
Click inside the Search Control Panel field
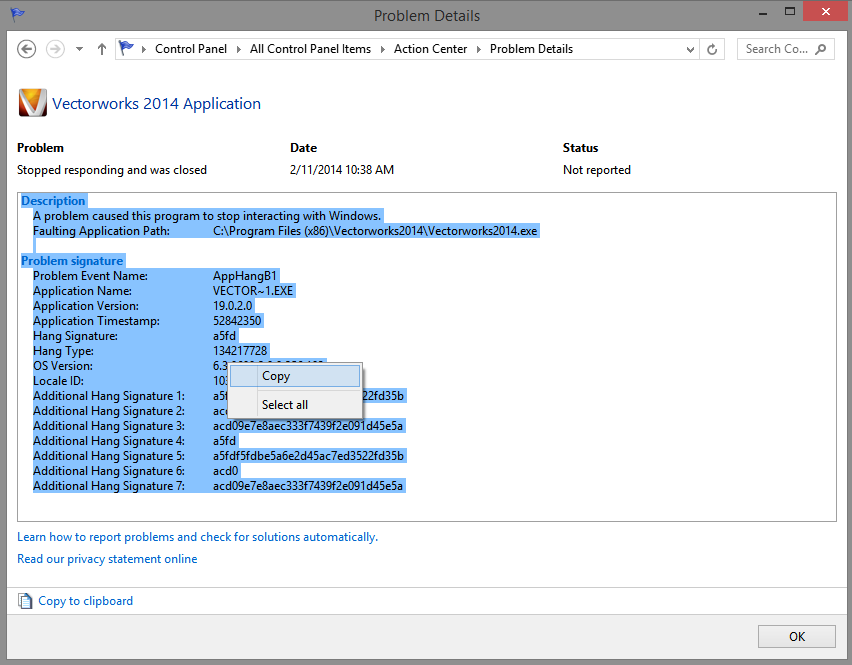click(x=776, y=49)
